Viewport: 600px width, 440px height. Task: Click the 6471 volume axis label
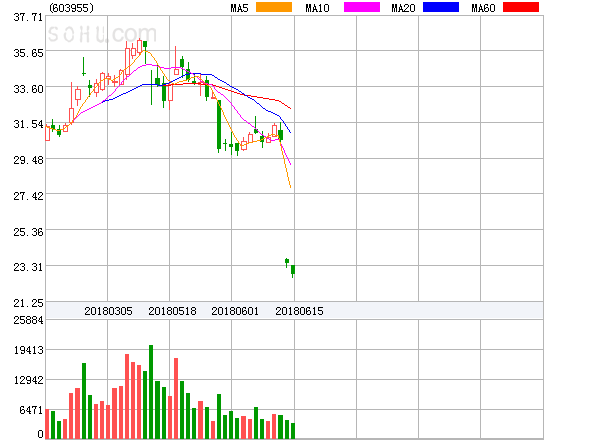tap(31, 410)
